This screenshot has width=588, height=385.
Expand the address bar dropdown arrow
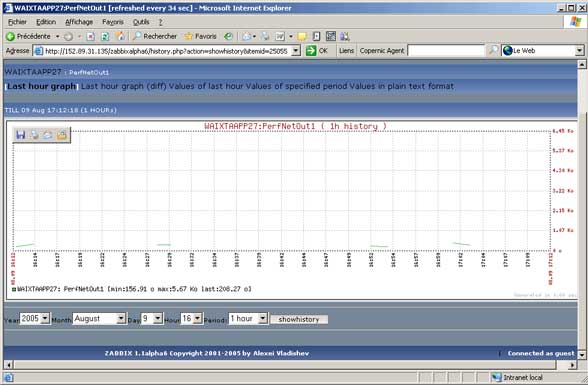(296, 51)
